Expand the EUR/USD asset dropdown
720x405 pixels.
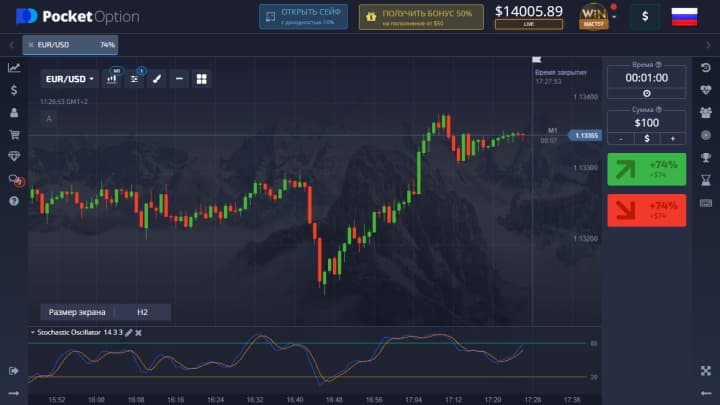coord(69,78)
